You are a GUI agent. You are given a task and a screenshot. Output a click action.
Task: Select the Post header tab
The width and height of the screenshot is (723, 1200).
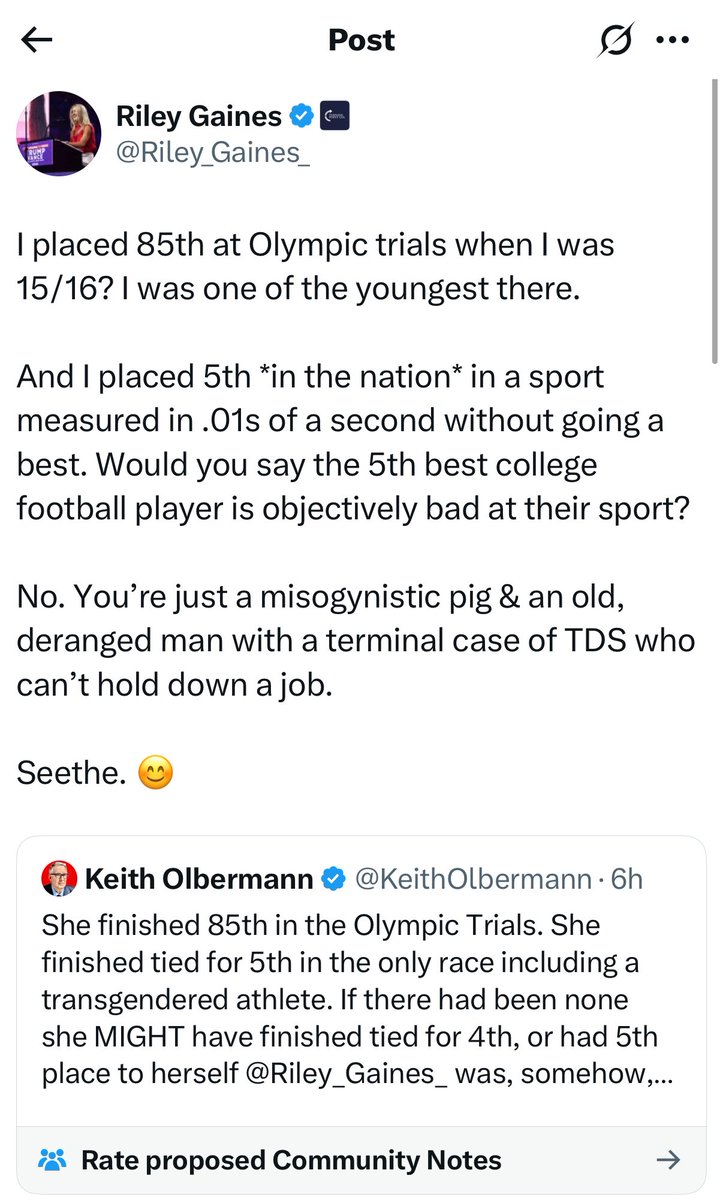(x=361, y=40)
